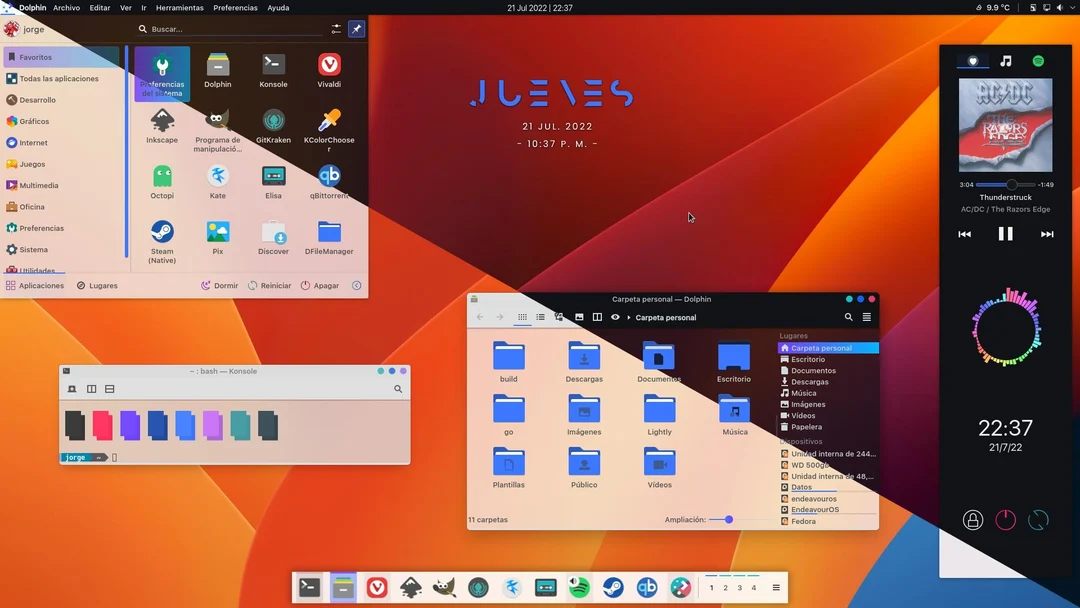Screen dimensions: 1080x608
Task: Select the Spotify icon in the music widget
Action: [x=1038, y=61]
